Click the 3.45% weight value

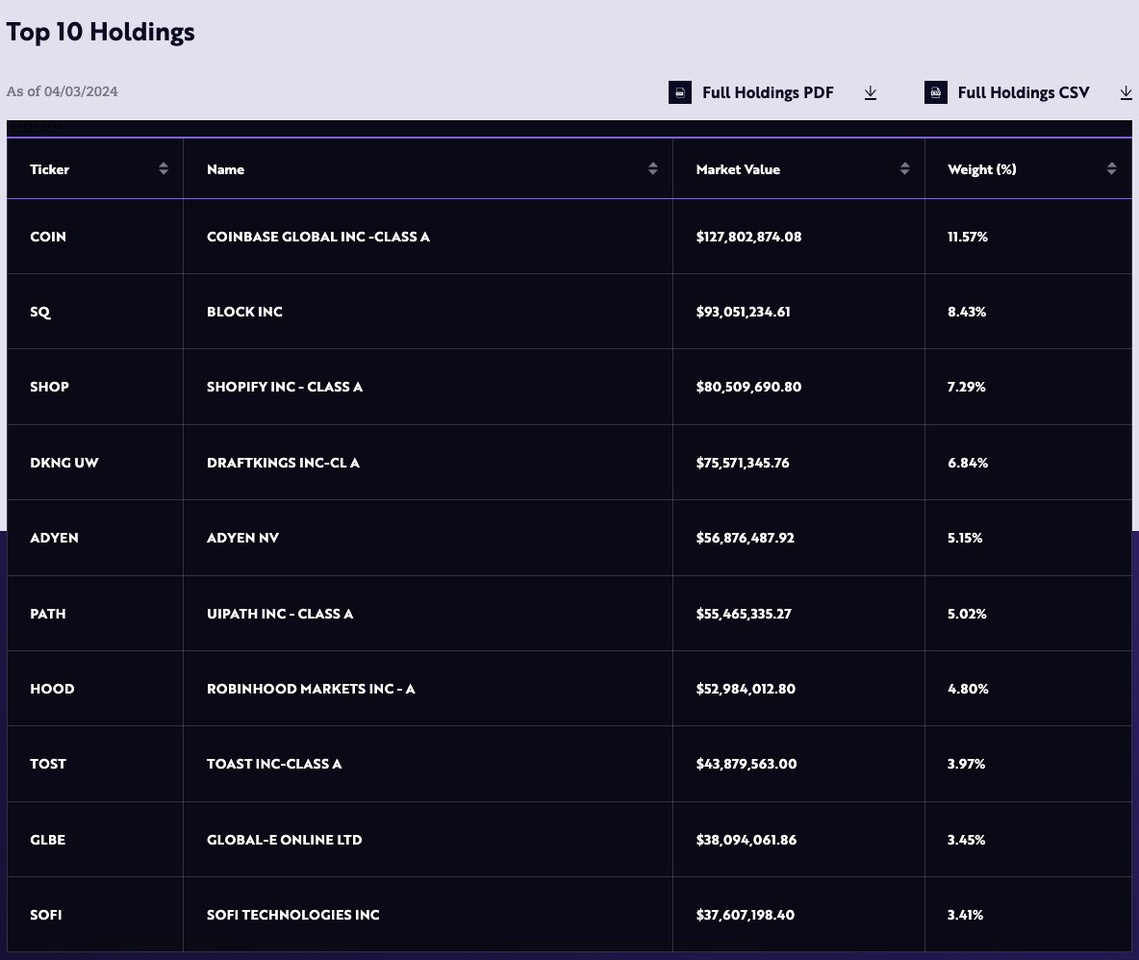coord(966,840)
